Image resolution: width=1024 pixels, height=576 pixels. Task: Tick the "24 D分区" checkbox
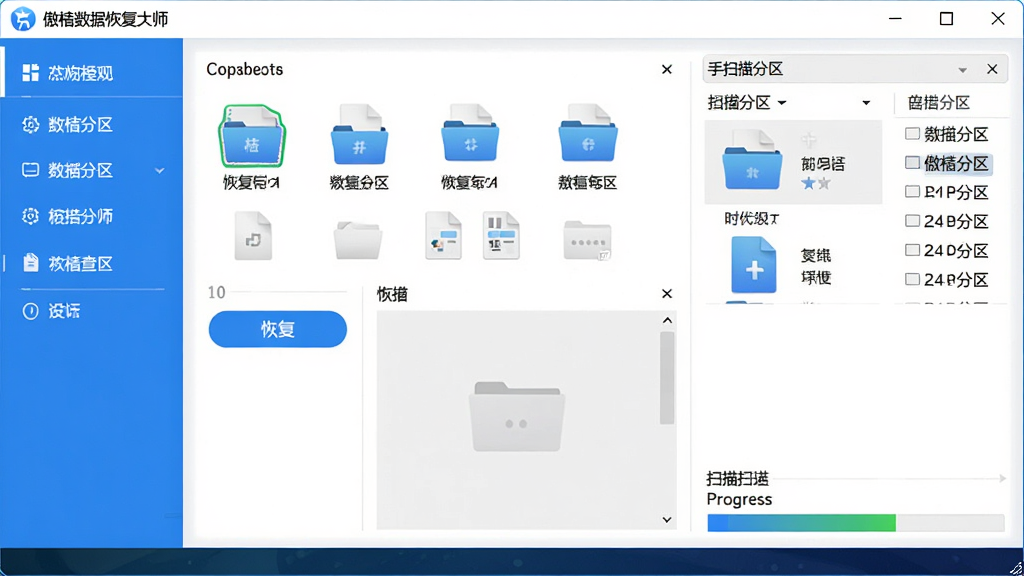(912, 250)
